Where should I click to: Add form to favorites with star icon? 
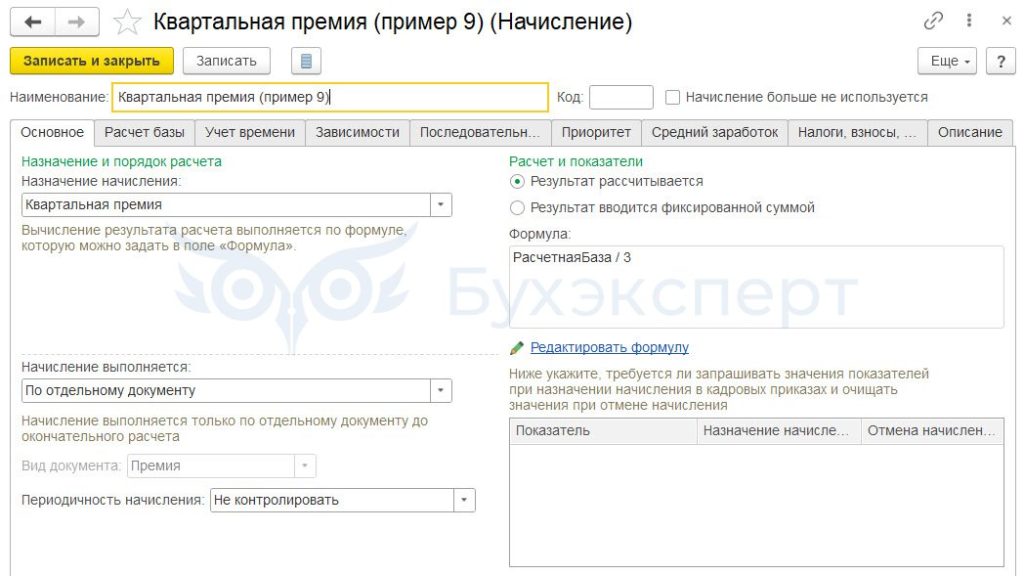[x=127, y=21]
